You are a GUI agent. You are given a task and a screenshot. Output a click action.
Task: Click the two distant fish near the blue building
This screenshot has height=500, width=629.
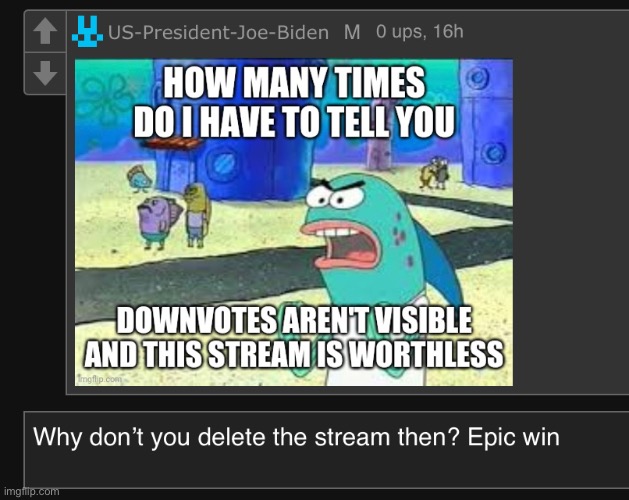(434, 173)
